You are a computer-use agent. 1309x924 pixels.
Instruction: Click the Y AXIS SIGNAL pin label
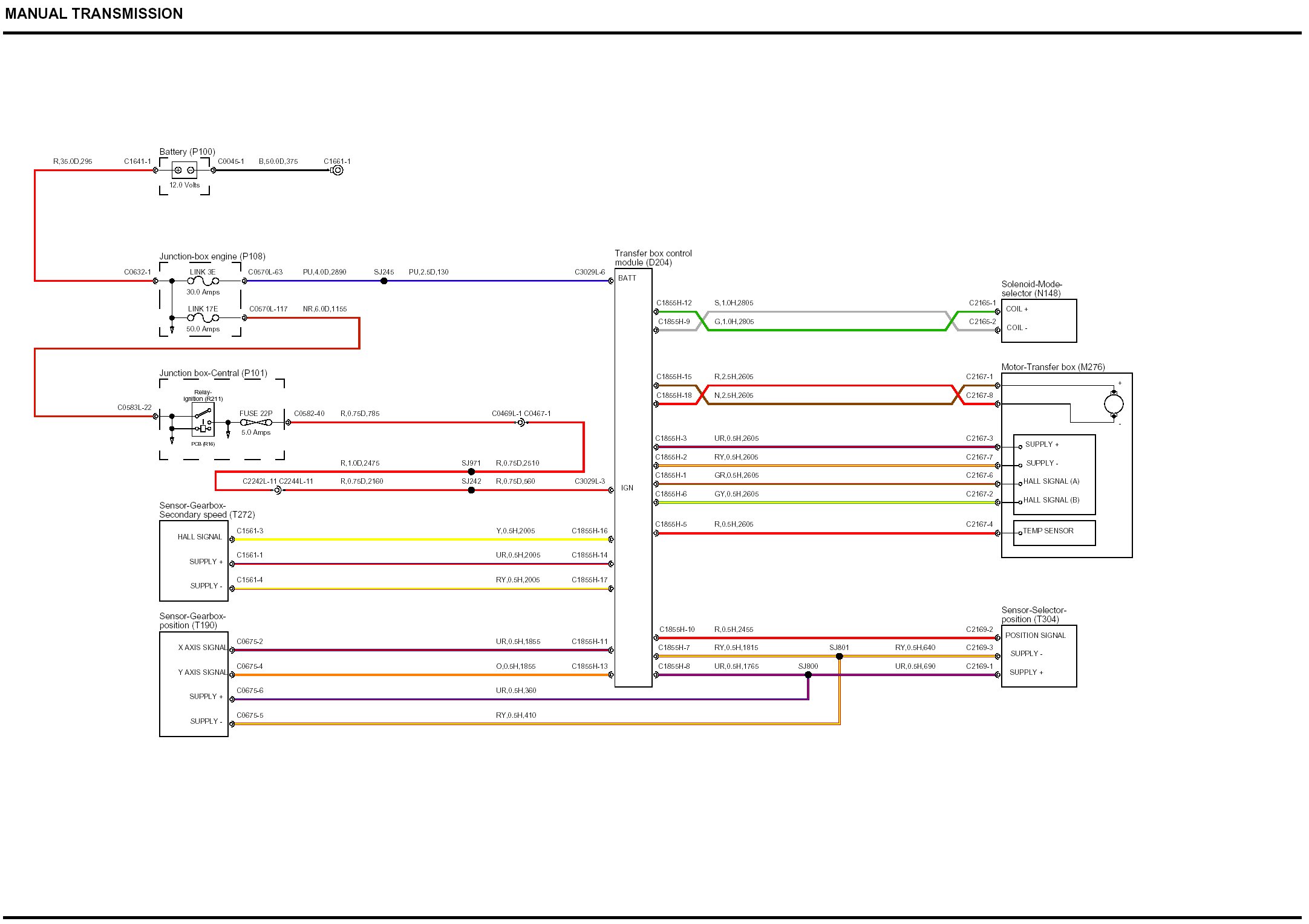202,672
